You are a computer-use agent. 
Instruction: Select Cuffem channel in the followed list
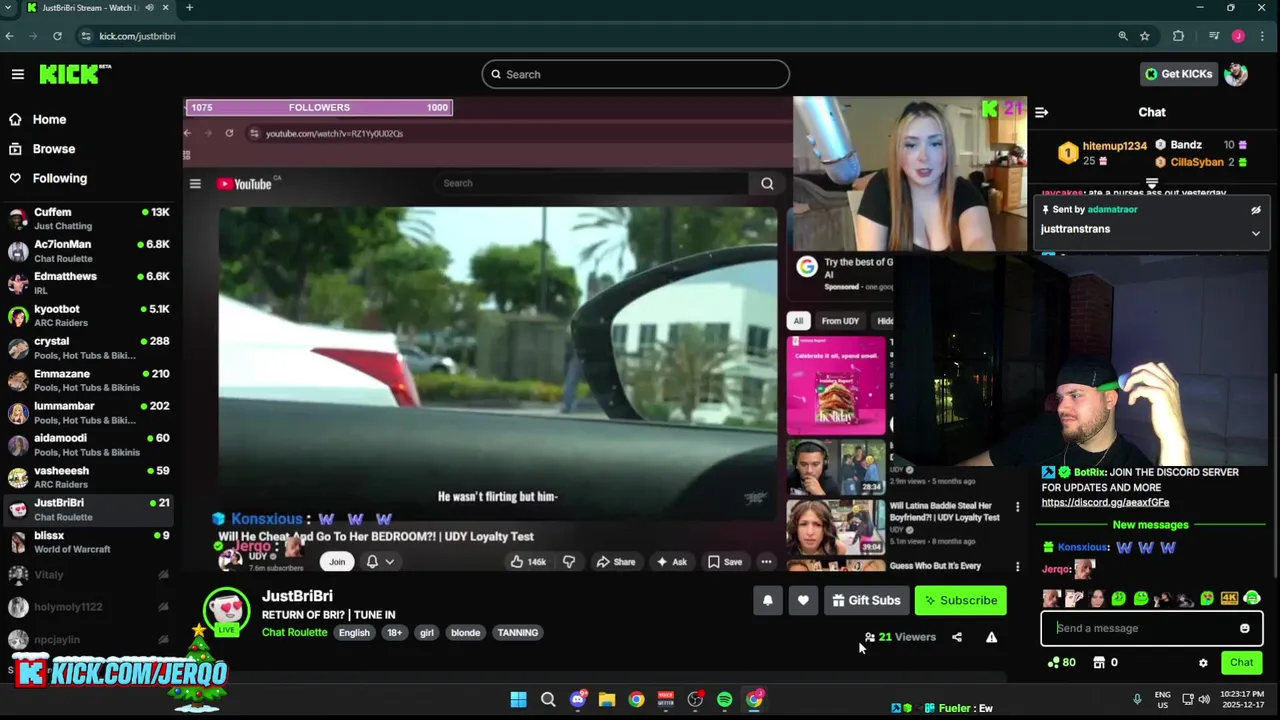click(88, 219)
